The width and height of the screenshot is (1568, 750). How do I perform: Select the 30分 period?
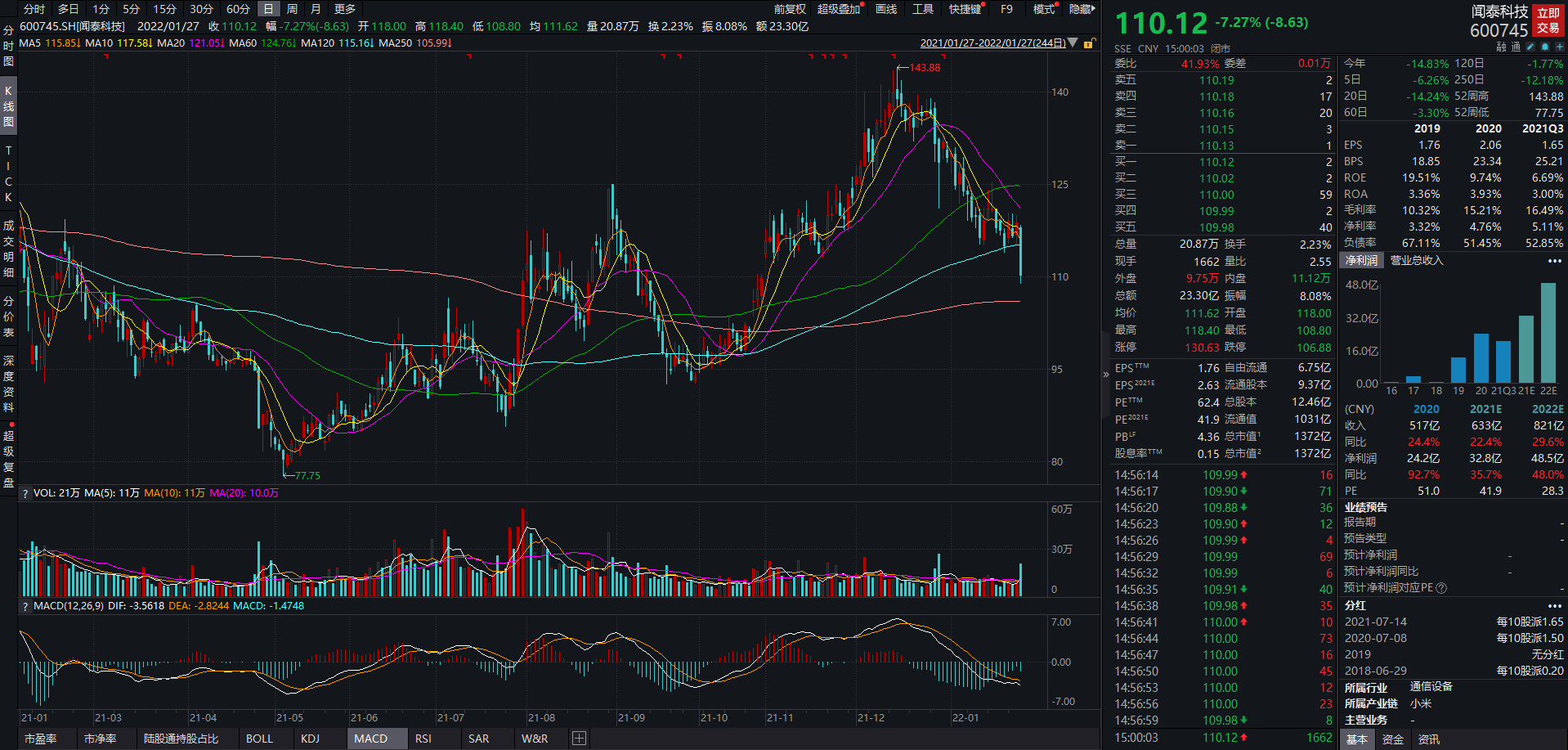tap(201, 9)
